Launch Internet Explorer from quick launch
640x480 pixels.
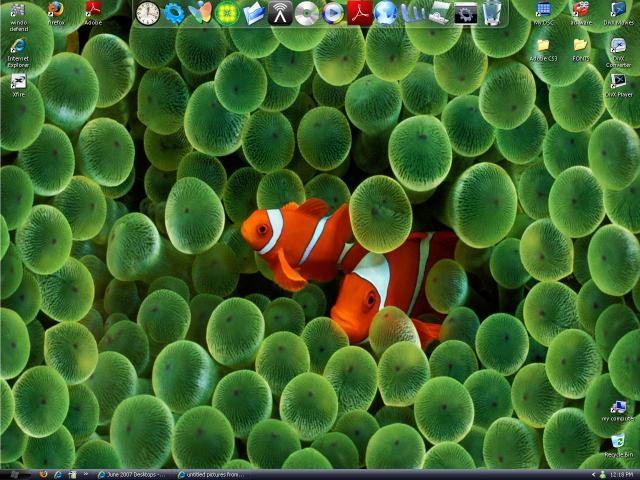58,475
